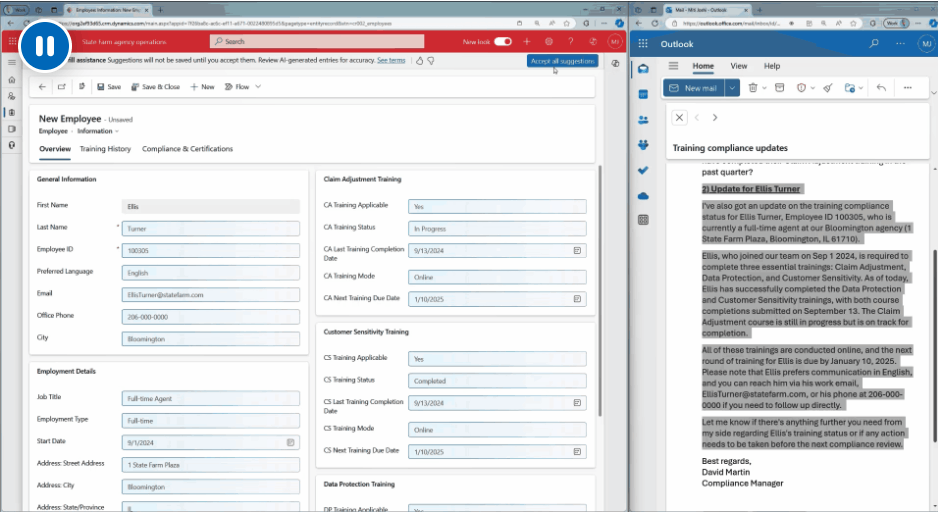Open Outlook Calendar icon in left rail
Image resolution: width=938 pixels, height=512 pixels.
tap(643, 94)
